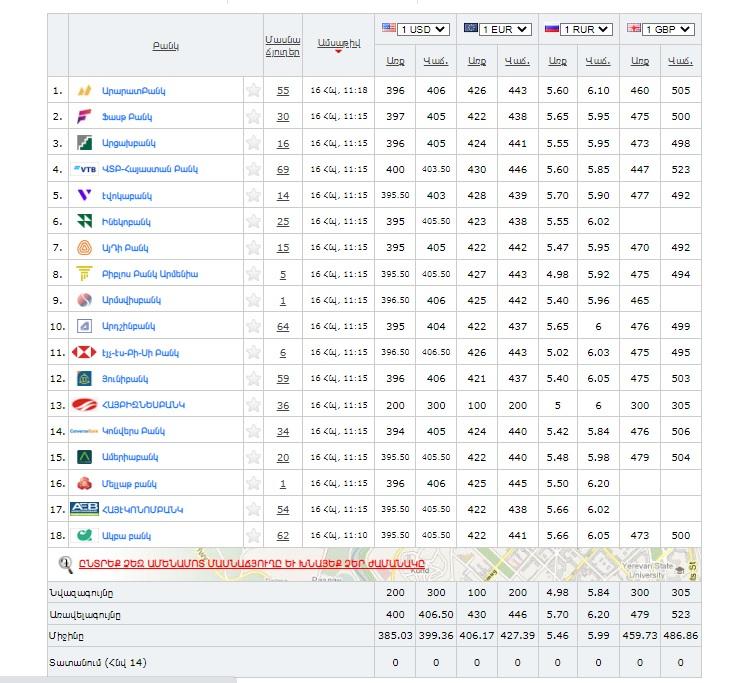The image size is (749, 683).
Task: Click the Mellat bank logo in row 16
Action: point(85,483)
